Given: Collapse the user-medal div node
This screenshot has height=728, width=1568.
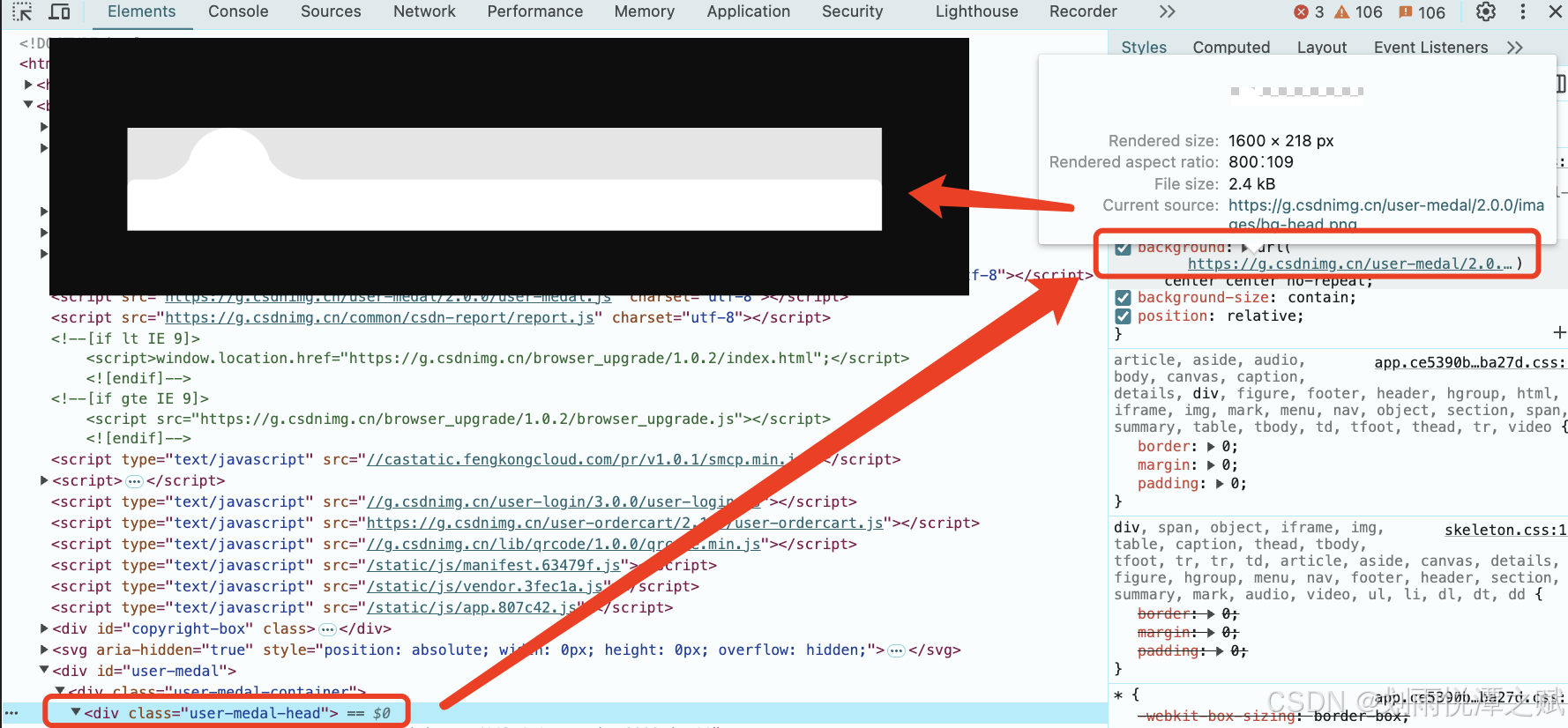Looking at the screenshot, I should (x=44, y=671).
